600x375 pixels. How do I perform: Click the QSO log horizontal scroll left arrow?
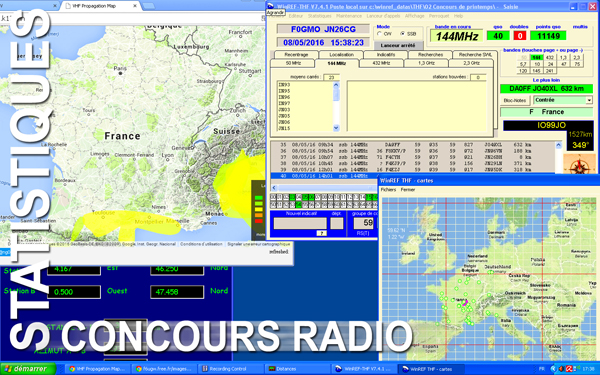coord(274,188)
